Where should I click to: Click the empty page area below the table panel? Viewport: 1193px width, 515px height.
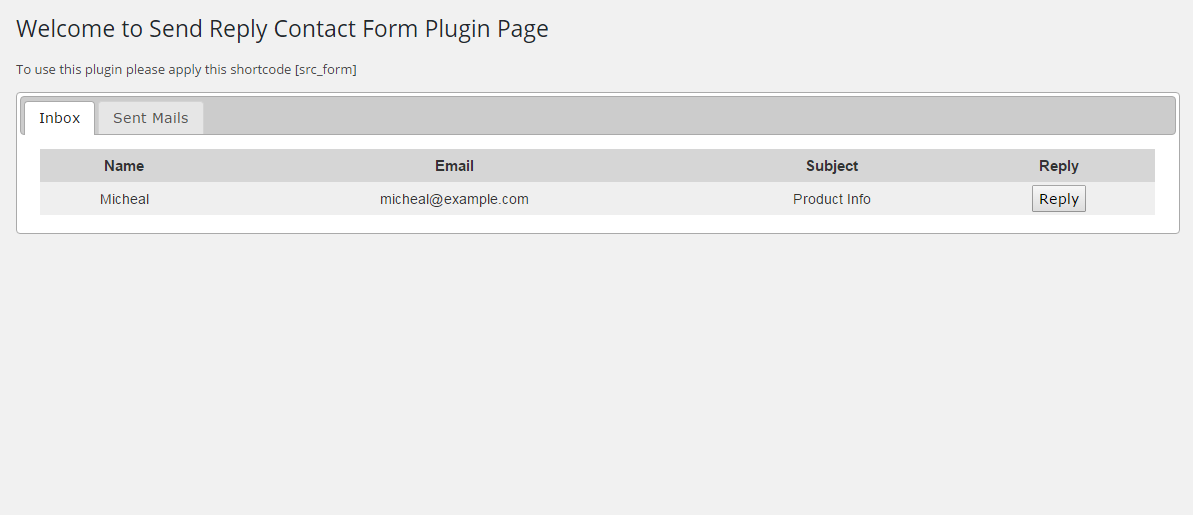click(x=596, y=373)
